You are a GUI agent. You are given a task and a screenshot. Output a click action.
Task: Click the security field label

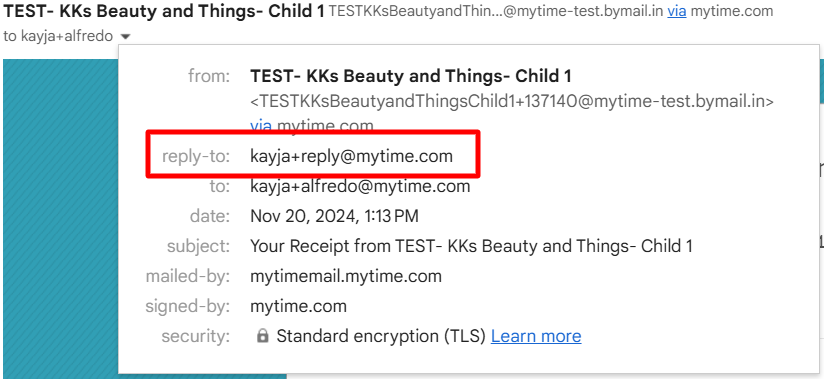click(195, 336)
